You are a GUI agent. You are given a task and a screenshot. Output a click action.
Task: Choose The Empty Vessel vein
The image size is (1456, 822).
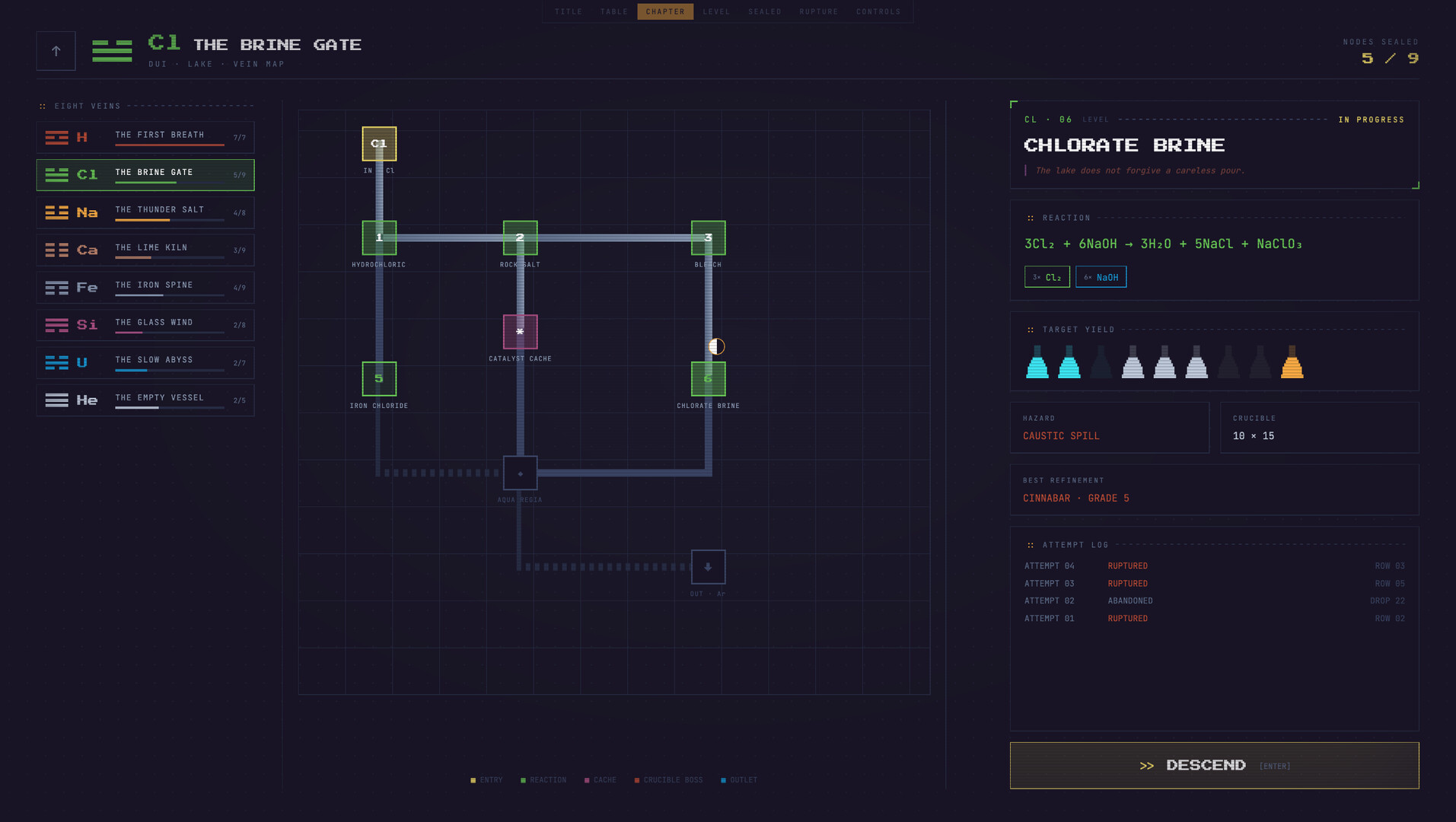[145, 400]
